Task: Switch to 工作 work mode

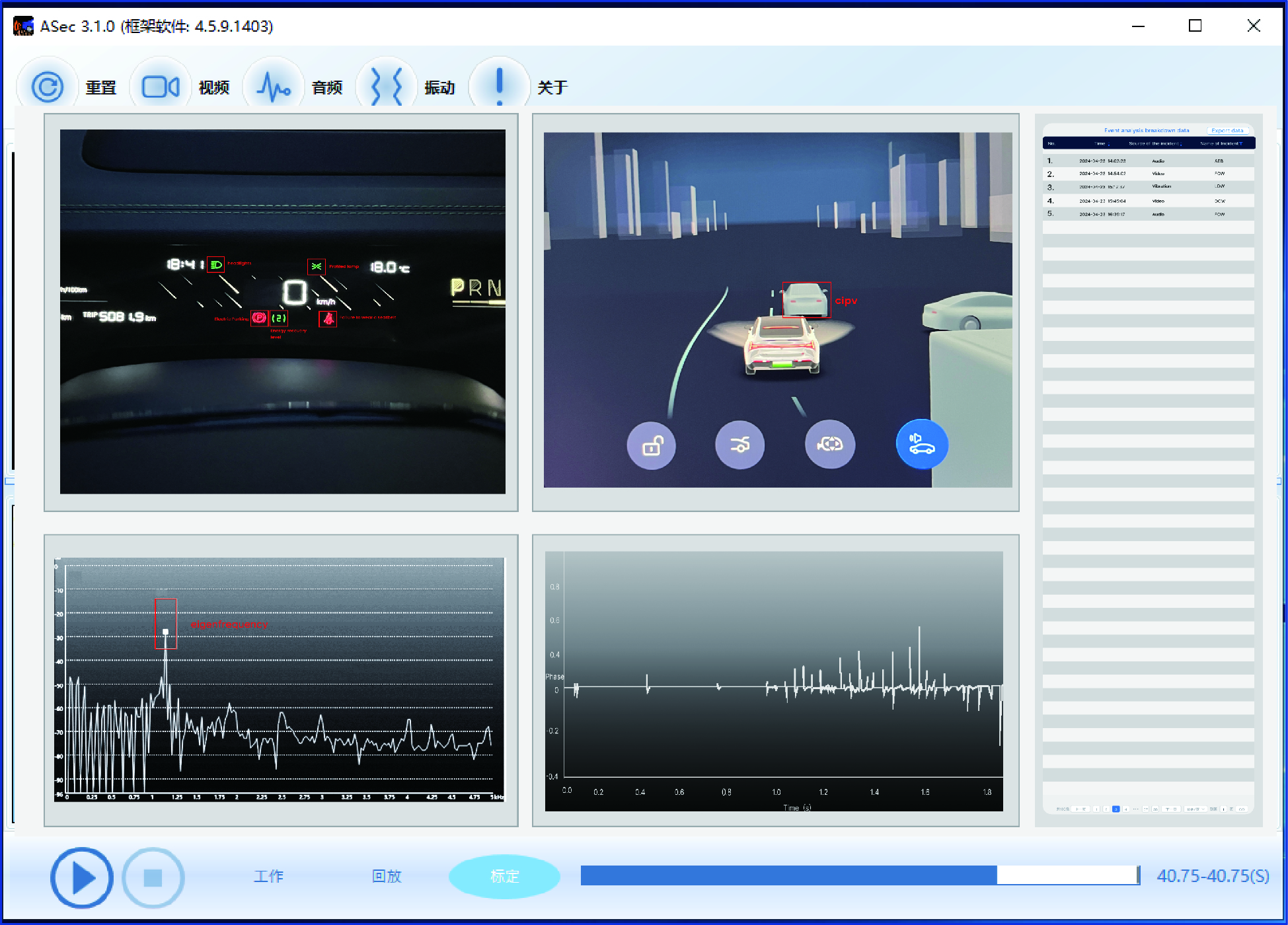Action: click(269, 877)
